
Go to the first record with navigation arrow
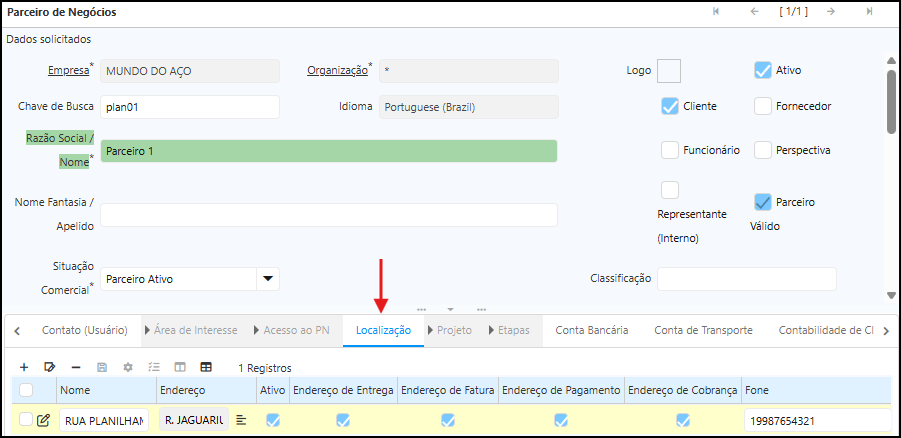[715, 11]
